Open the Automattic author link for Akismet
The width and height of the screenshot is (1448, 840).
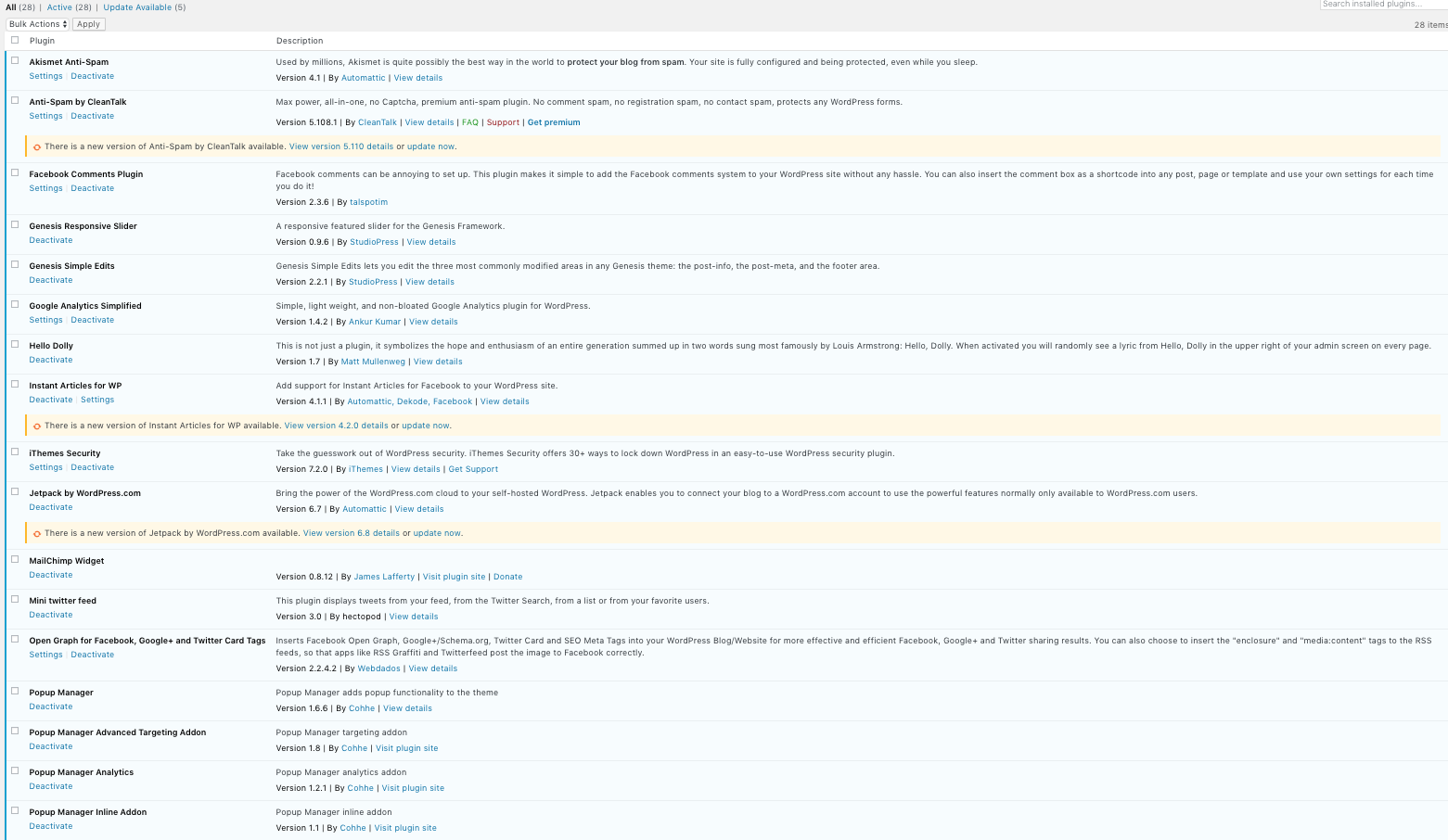pyautogui.click(x=364, y=78)
